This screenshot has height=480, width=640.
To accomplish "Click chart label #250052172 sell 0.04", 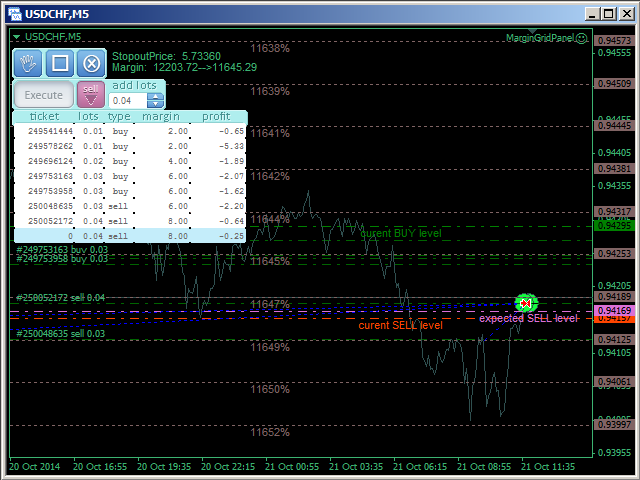I will 60,298.
